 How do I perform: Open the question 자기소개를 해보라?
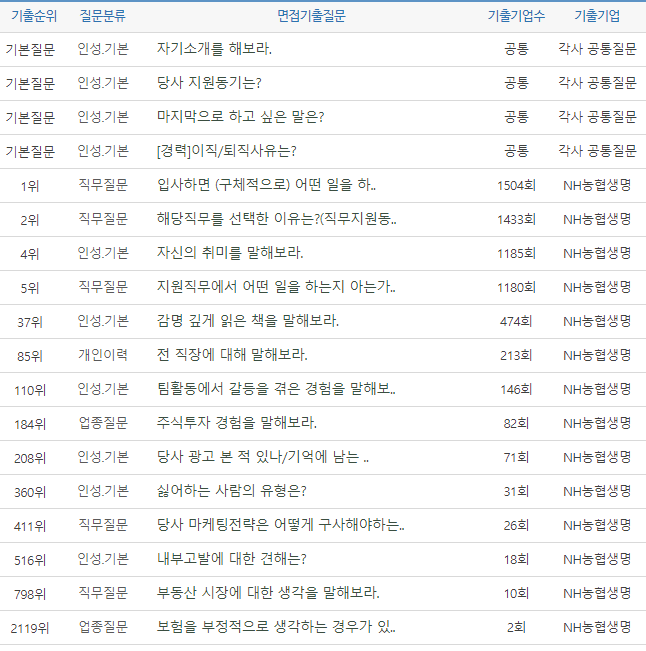(x=214, y=49)
